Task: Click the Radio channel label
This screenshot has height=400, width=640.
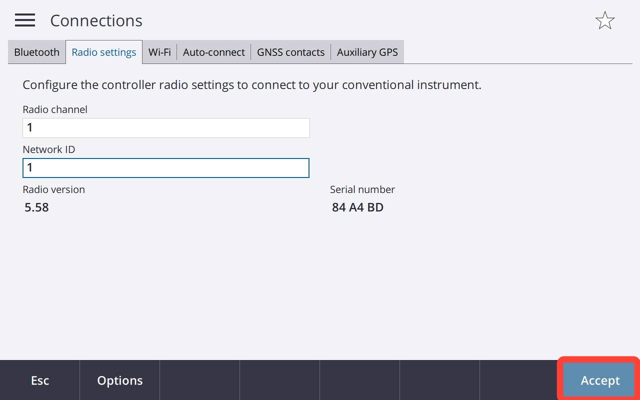Action: click(x=55, y=109)
